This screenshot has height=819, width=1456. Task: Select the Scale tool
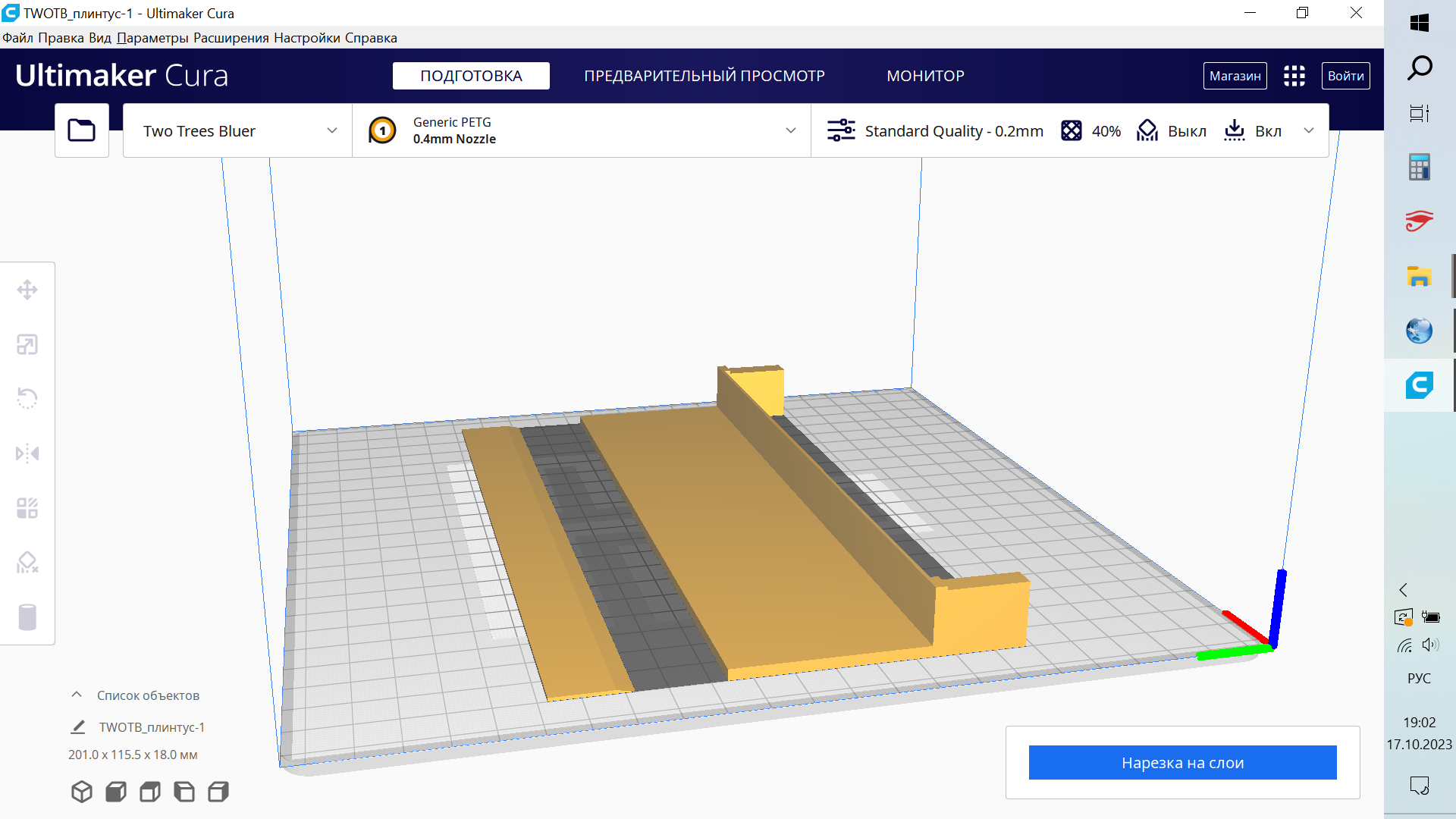click(27, 344)
